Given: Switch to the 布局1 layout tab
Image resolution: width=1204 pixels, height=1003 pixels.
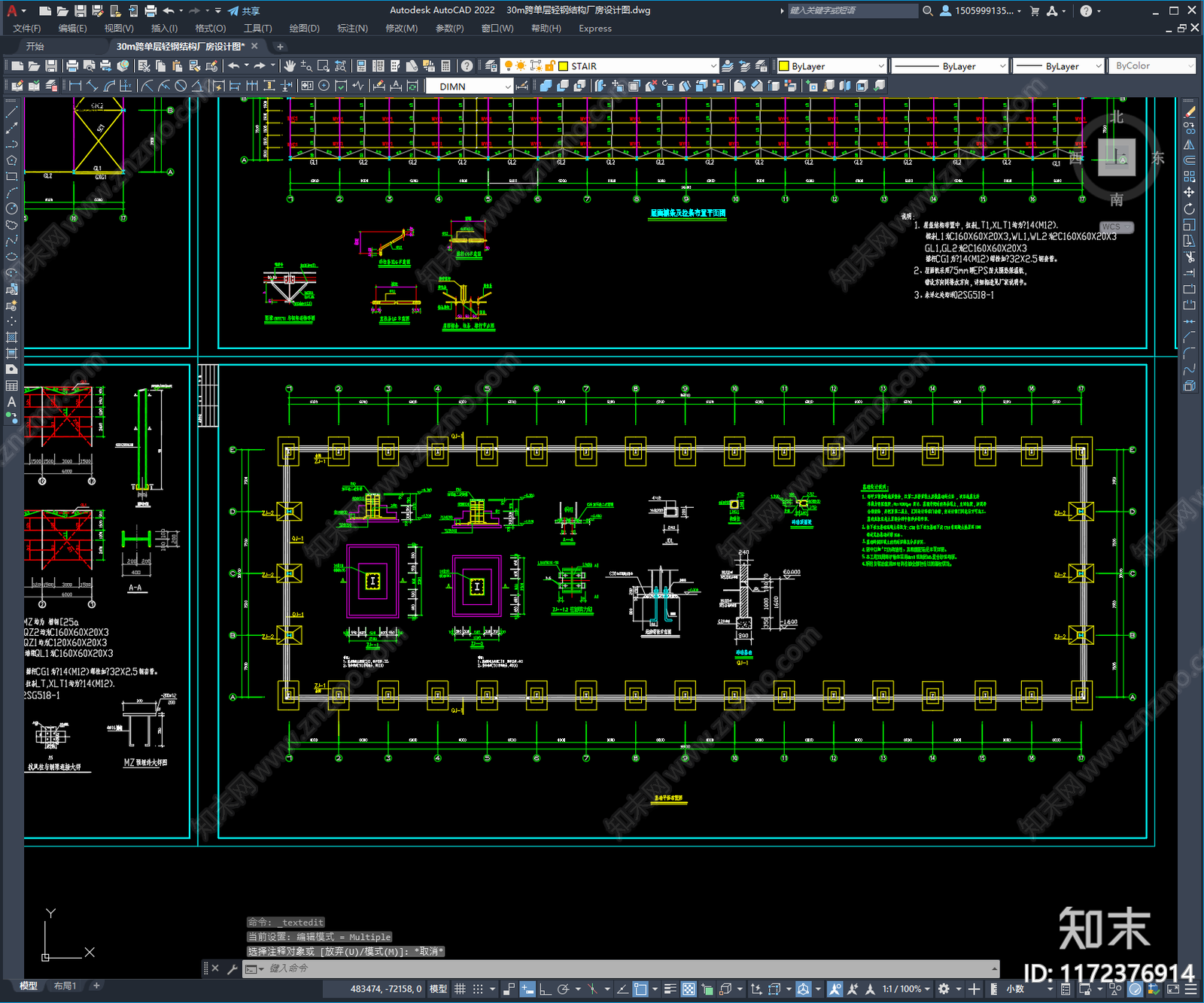Looking at the screenshot, I should pos(65,986).
